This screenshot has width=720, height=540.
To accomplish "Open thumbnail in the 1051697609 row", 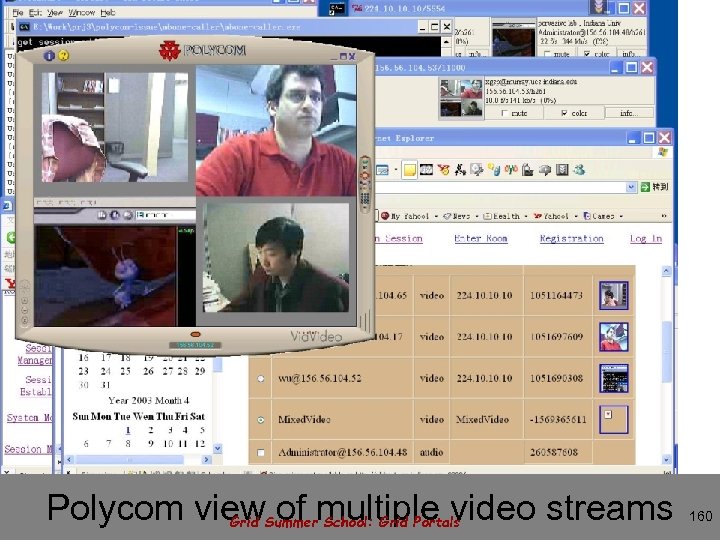I will [x=614, y=337].
